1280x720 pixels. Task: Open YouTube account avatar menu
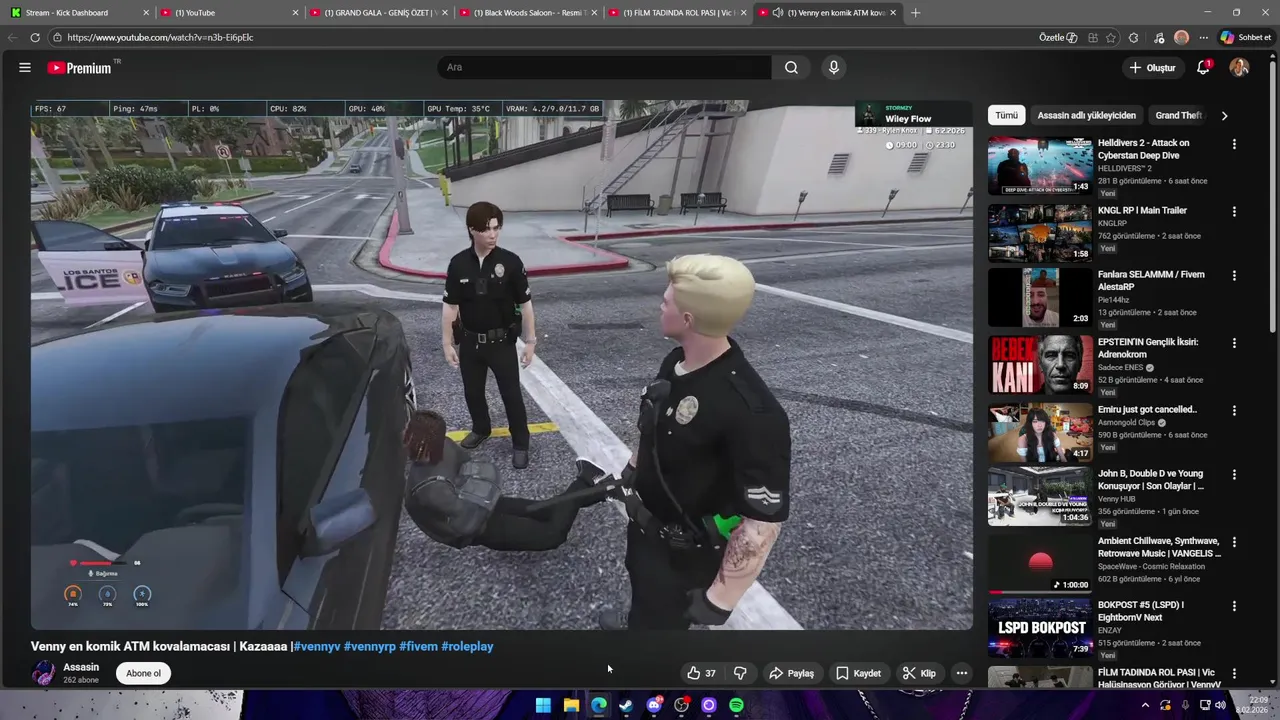[1239, 68]
